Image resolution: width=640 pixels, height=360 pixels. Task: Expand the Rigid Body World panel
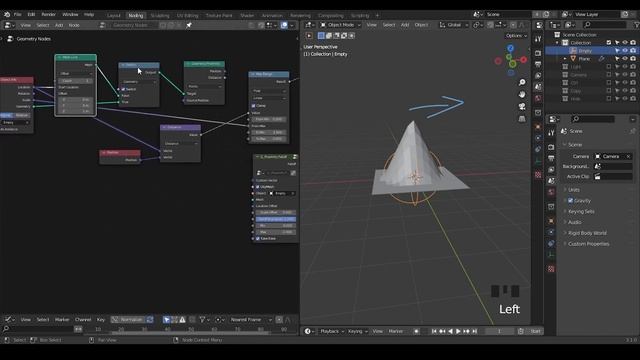pyautogui.click(x=587, y=233)
